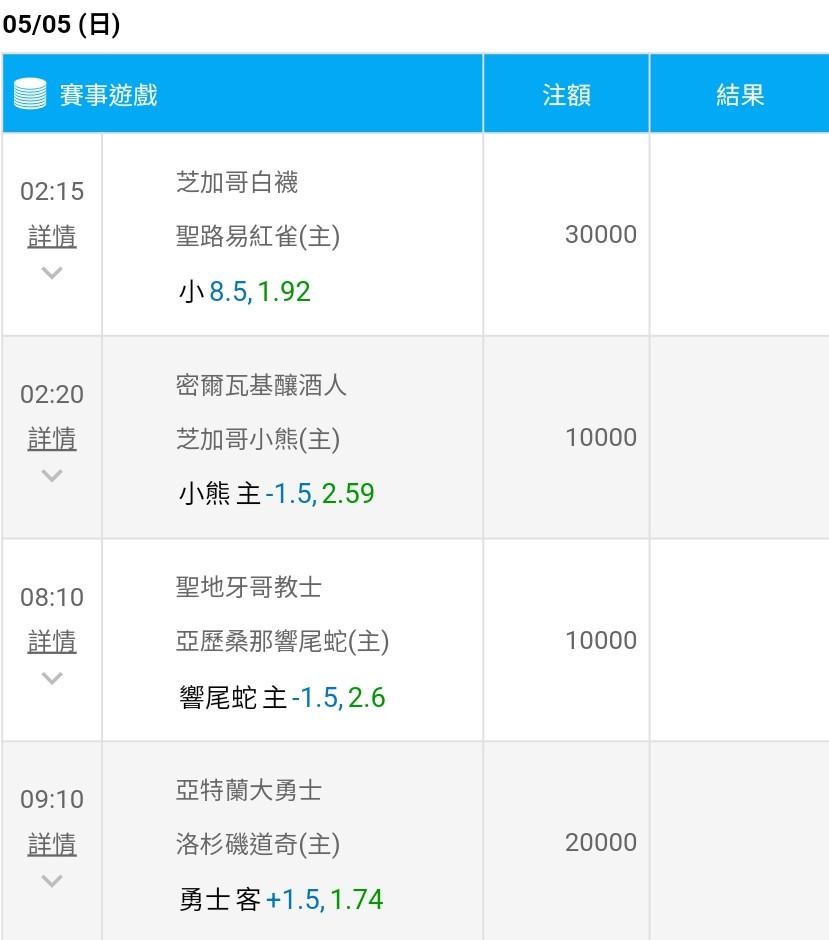Select the bet 小 8.5, 1.92
Image resolution: width=829 pixels, height=940 pixels.
245,292
